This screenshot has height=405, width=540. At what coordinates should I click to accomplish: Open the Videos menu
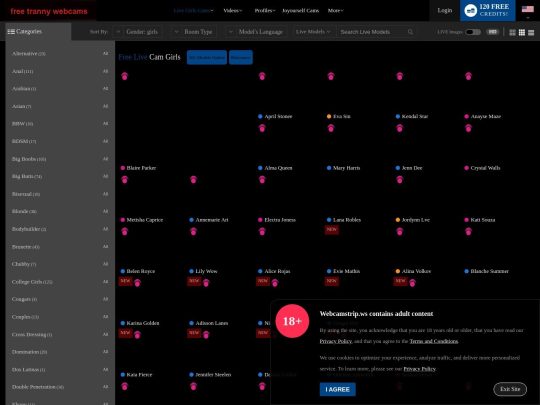click(233, 11)
